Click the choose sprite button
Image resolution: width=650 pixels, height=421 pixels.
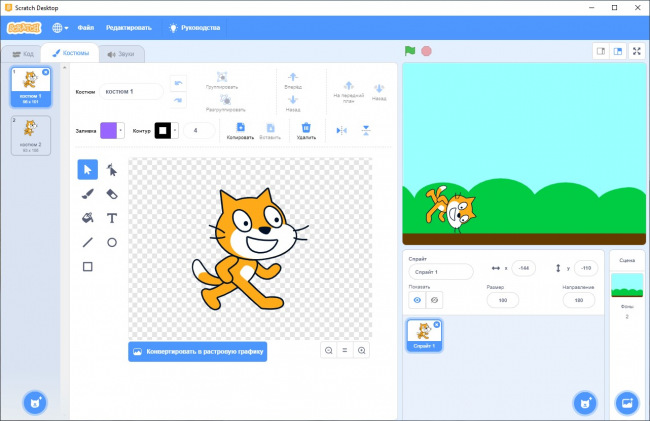pyautogui.click(x=585, y=402)
